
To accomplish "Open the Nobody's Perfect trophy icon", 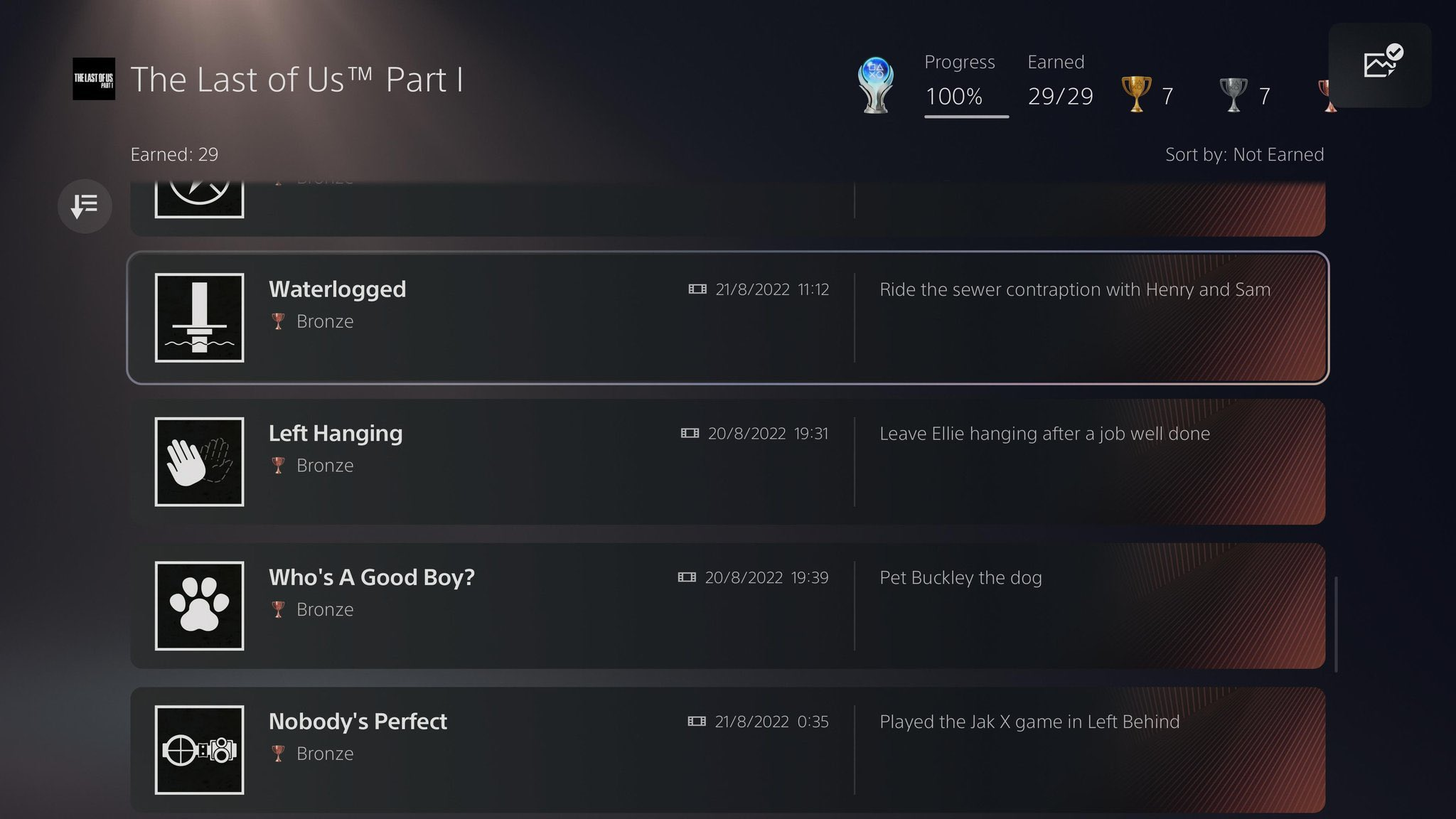I will (x=199, y=750).
